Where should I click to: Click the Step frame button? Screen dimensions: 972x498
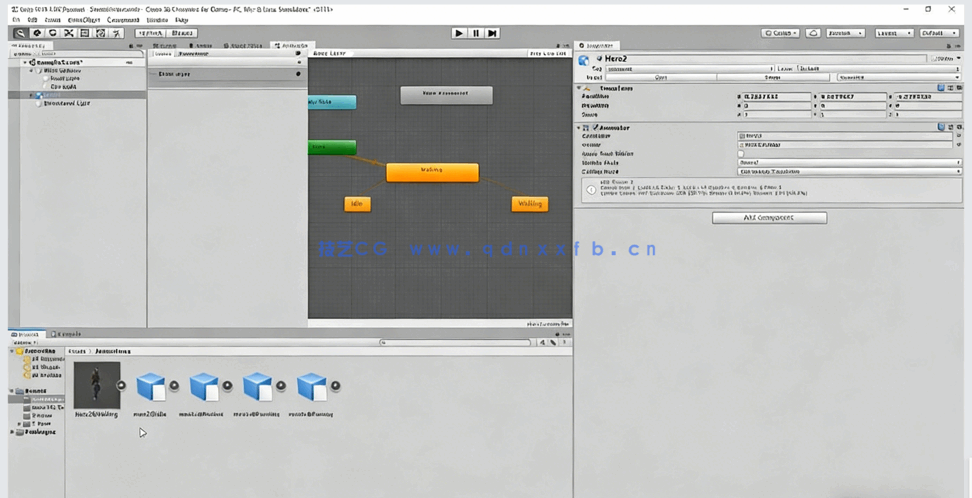pos(493,33)
